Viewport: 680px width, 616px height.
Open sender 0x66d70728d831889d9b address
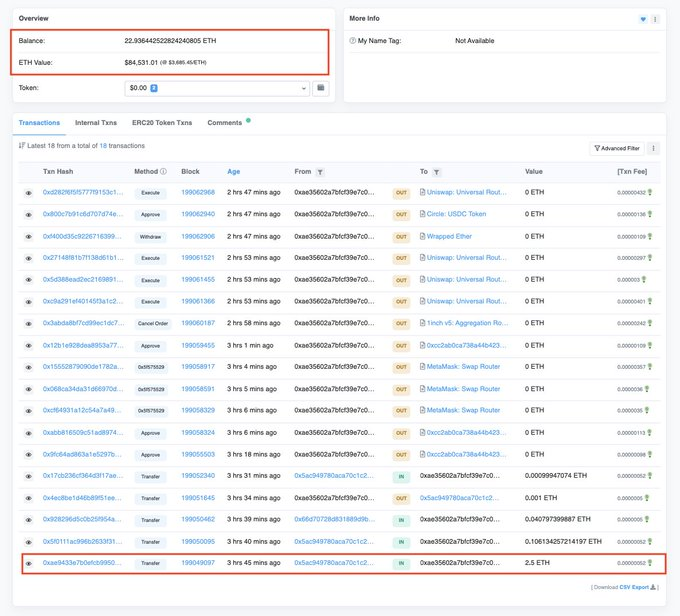tap(334, 519)
